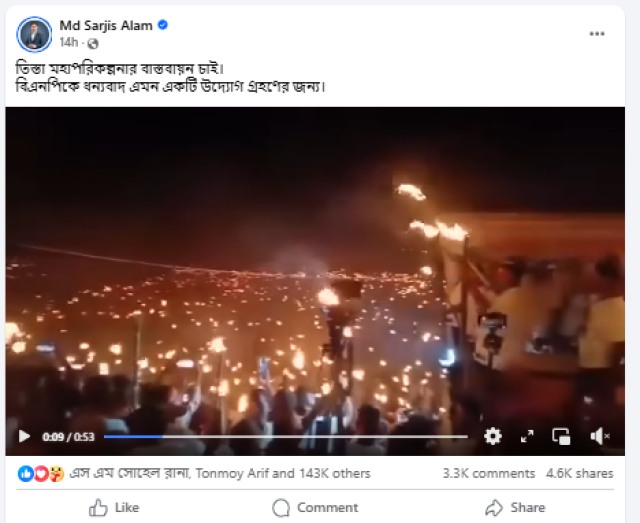This screenshot has height=523, width=640.
Task: Open video settings gear
Action: (493, 436)
